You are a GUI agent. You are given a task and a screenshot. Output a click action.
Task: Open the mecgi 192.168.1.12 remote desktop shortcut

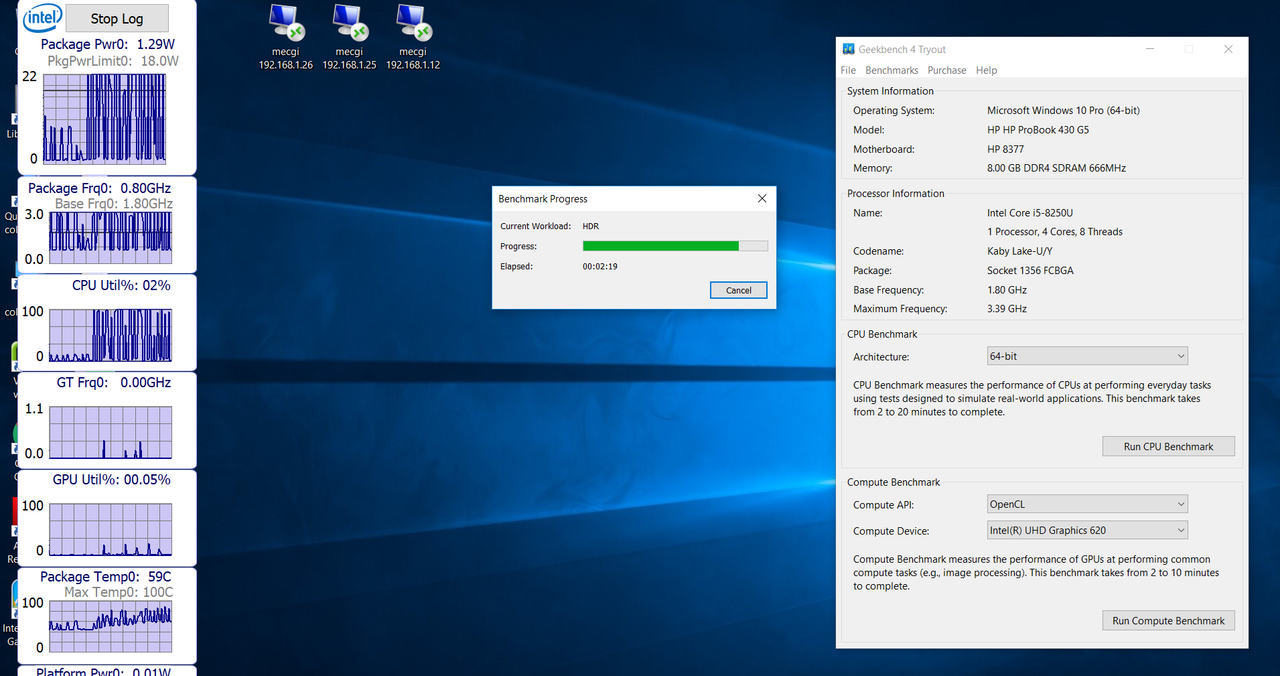tap(413, 37)
